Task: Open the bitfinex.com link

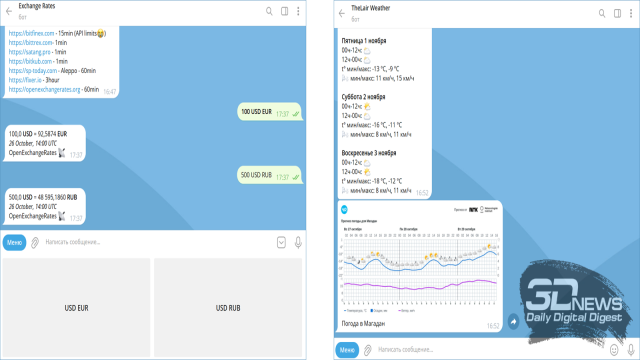Action: tap(31, 33)
